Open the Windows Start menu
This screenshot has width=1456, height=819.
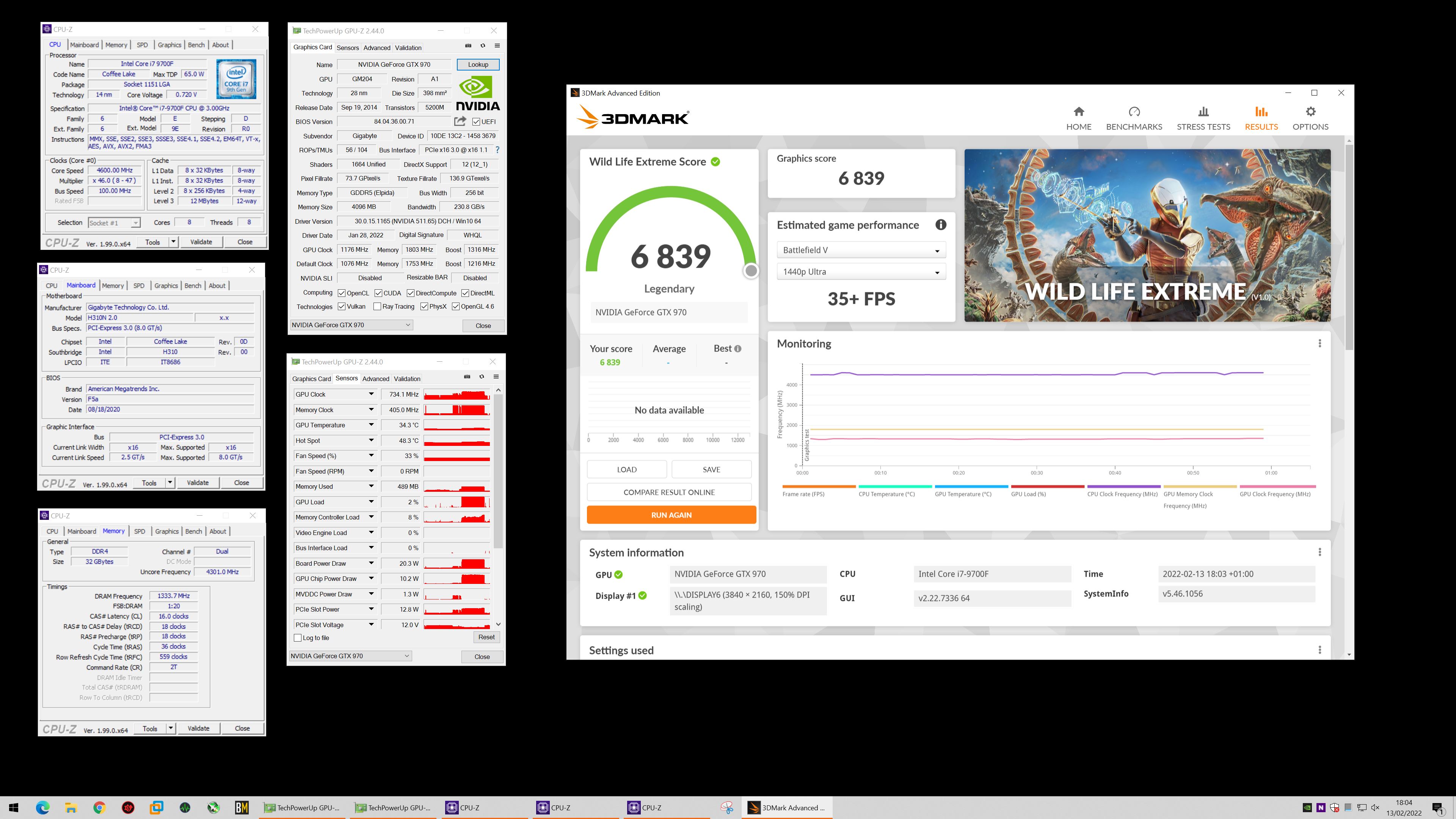(x=14, y=808)
